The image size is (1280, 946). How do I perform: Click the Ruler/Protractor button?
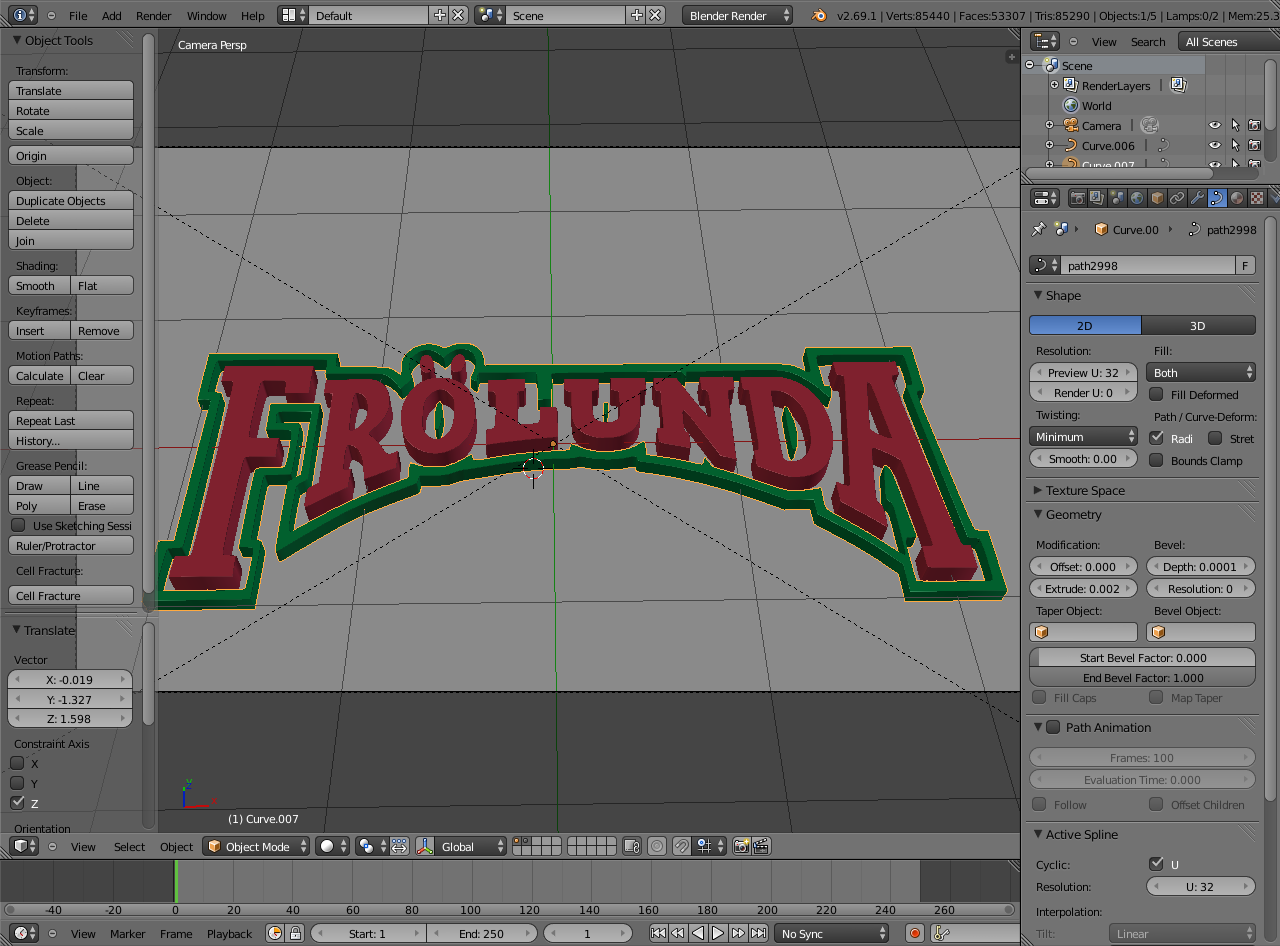tap(71, 545)
